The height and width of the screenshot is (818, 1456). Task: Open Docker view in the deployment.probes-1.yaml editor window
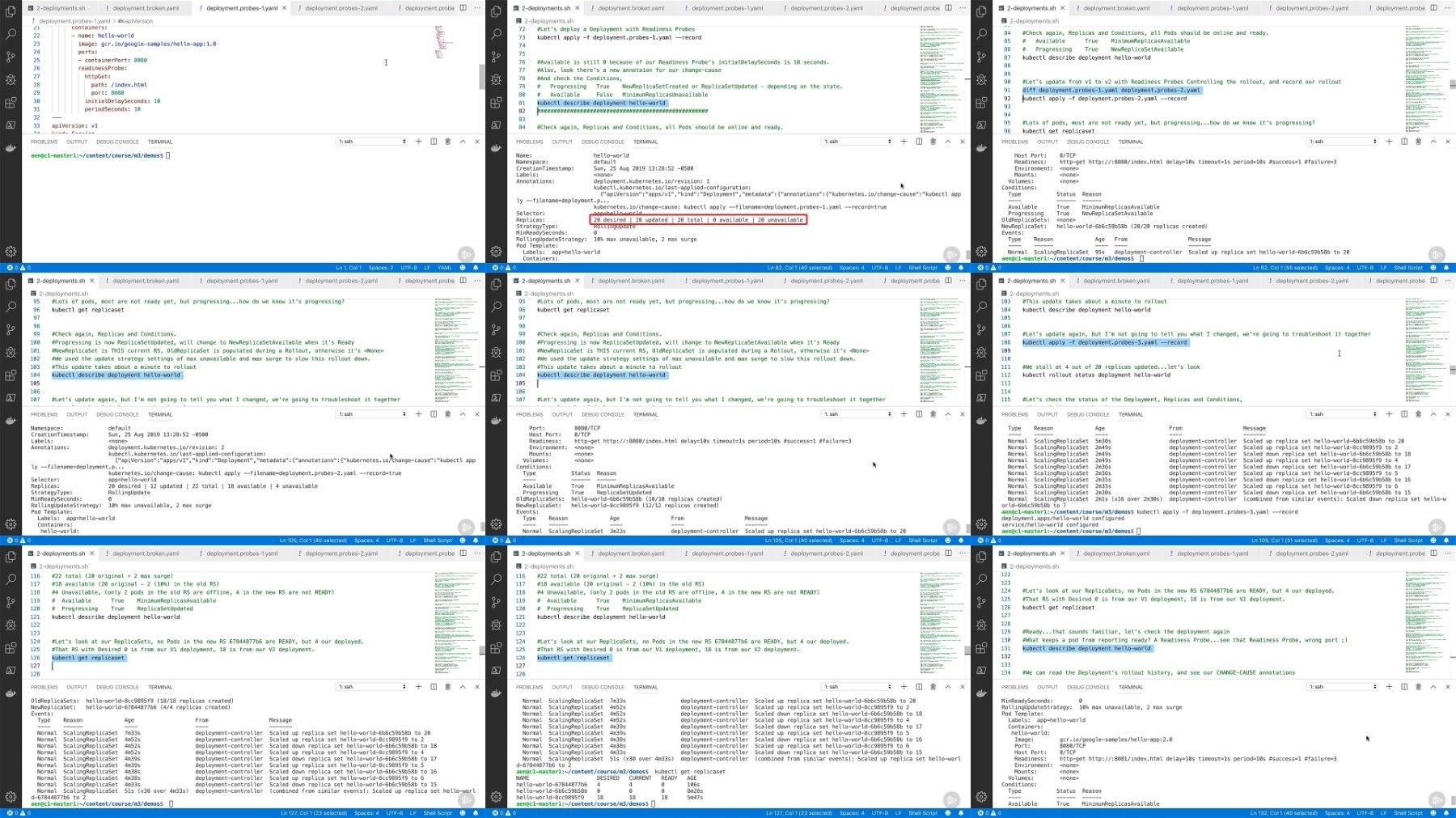click(11, 148)
